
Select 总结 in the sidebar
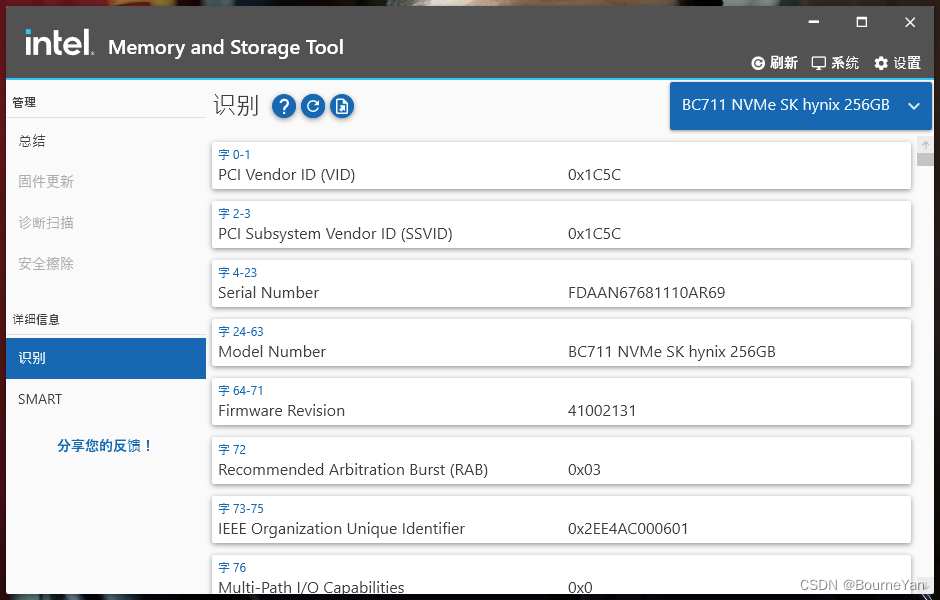point(106,141)
